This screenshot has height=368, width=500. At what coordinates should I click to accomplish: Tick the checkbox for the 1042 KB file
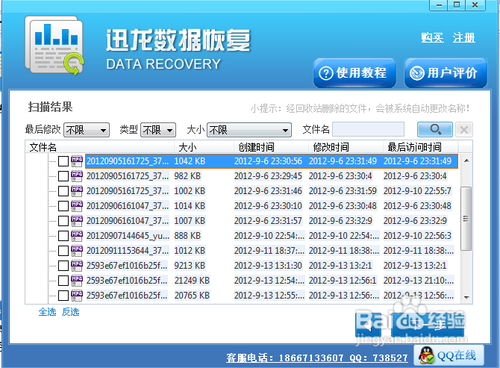(x=63, y=161)
